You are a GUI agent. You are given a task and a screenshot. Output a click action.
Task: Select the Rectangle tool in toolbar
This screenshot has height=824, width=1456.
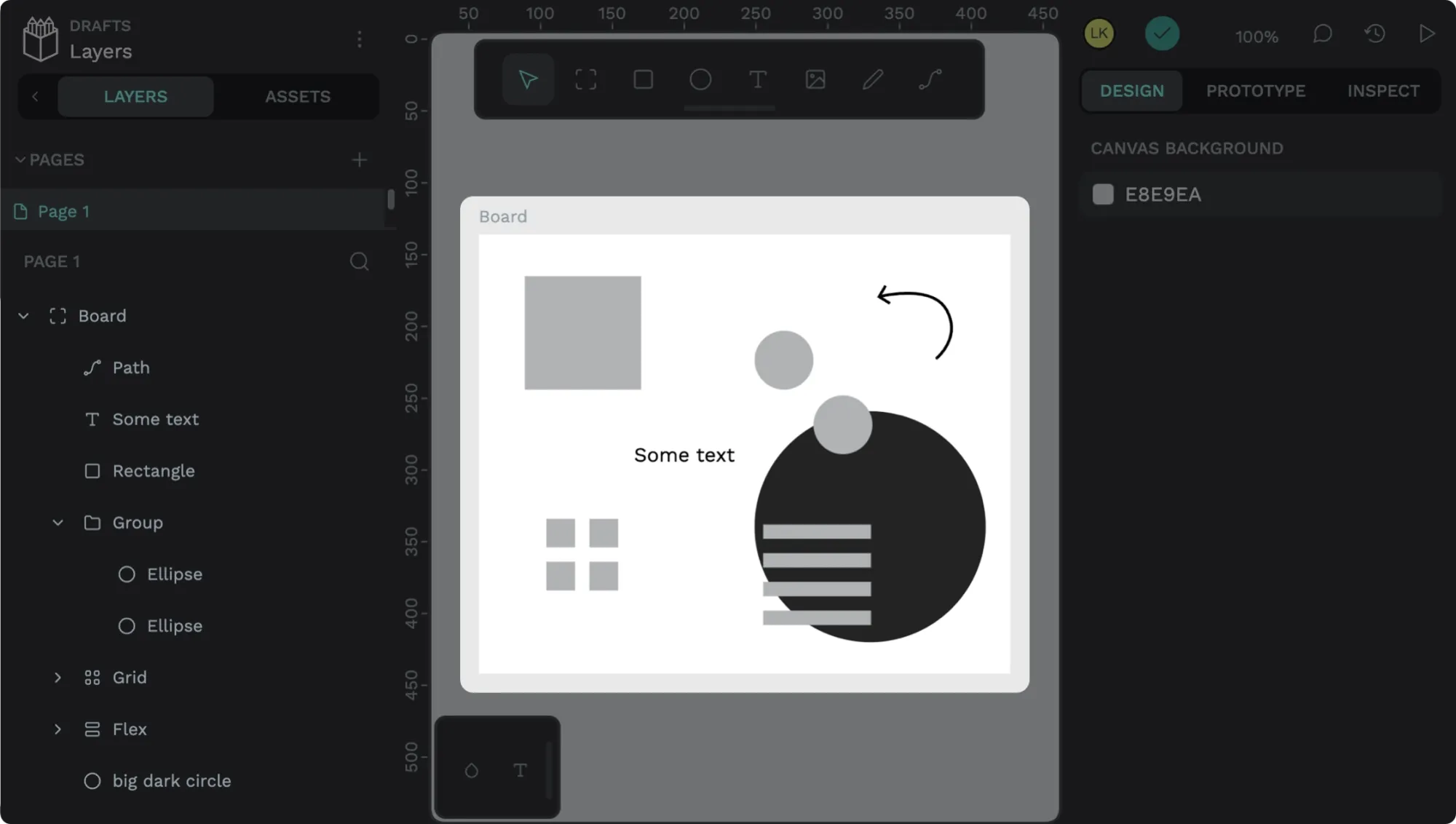(x=644, y=79)
